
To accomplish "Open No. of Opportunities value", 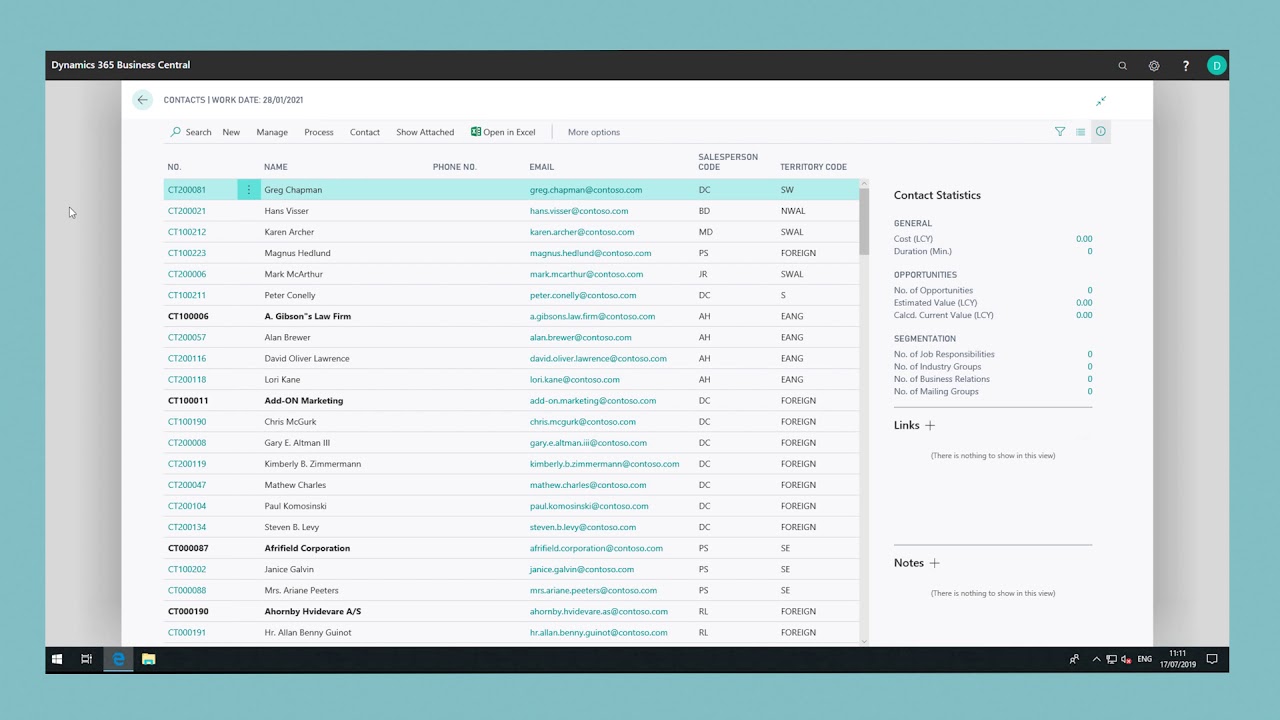I will [1090, 290].
